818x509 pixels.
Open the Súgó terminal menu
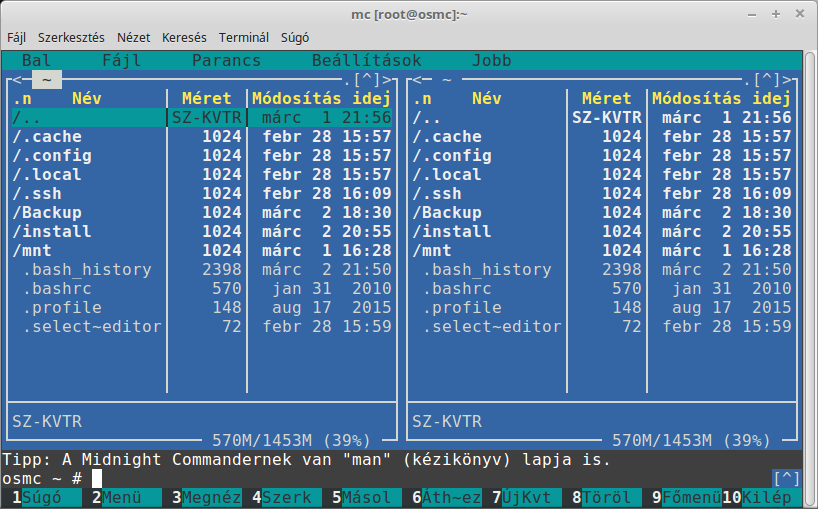pos(295,38)
